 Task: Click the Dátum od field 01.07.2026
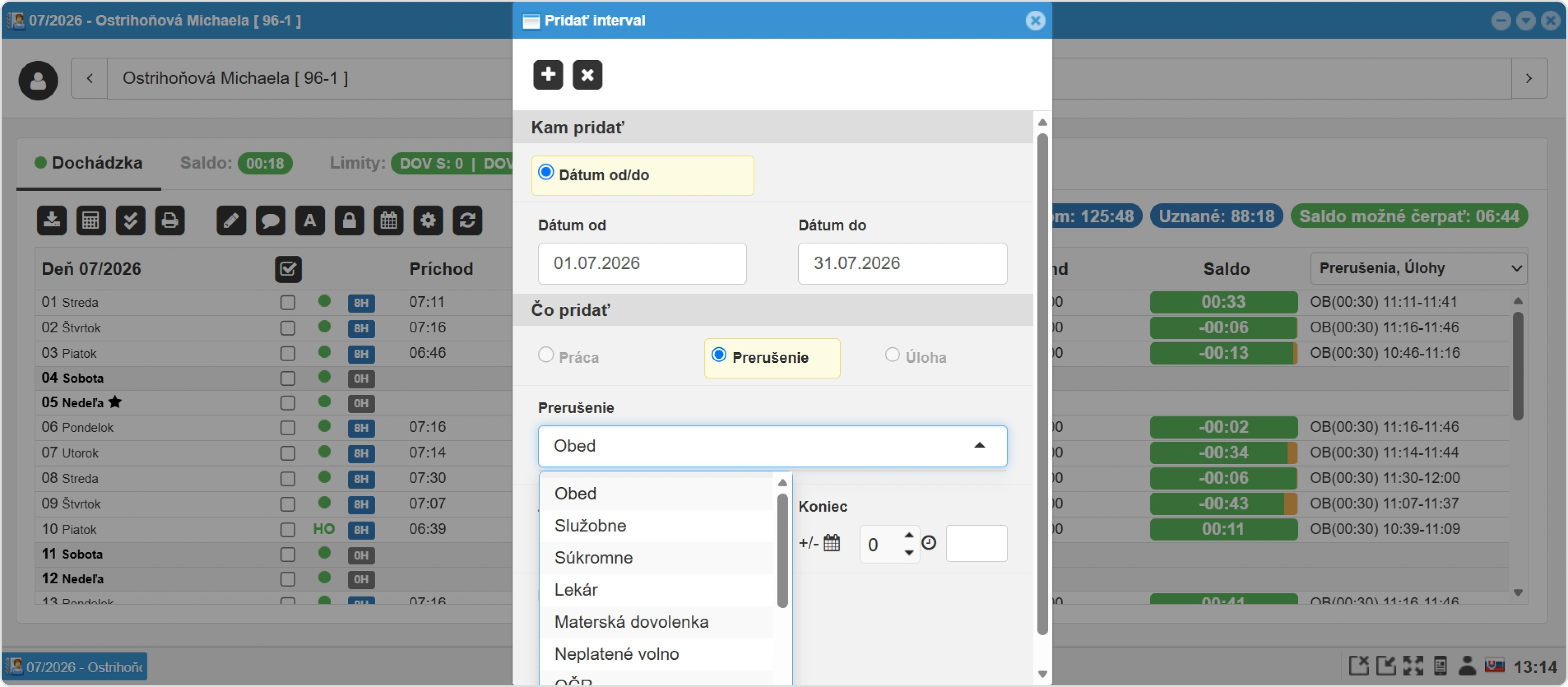(642, 264)
